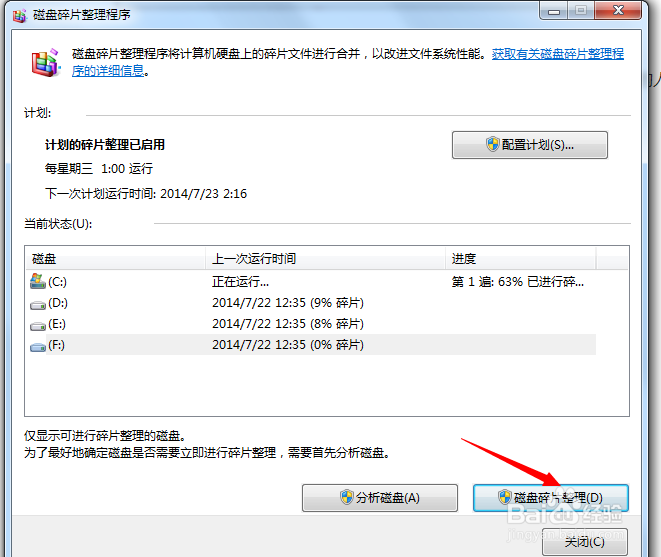The height and width of the screenshot is (557, 661).
Task: Select the (D:) disk row
Action: point(313,303)
